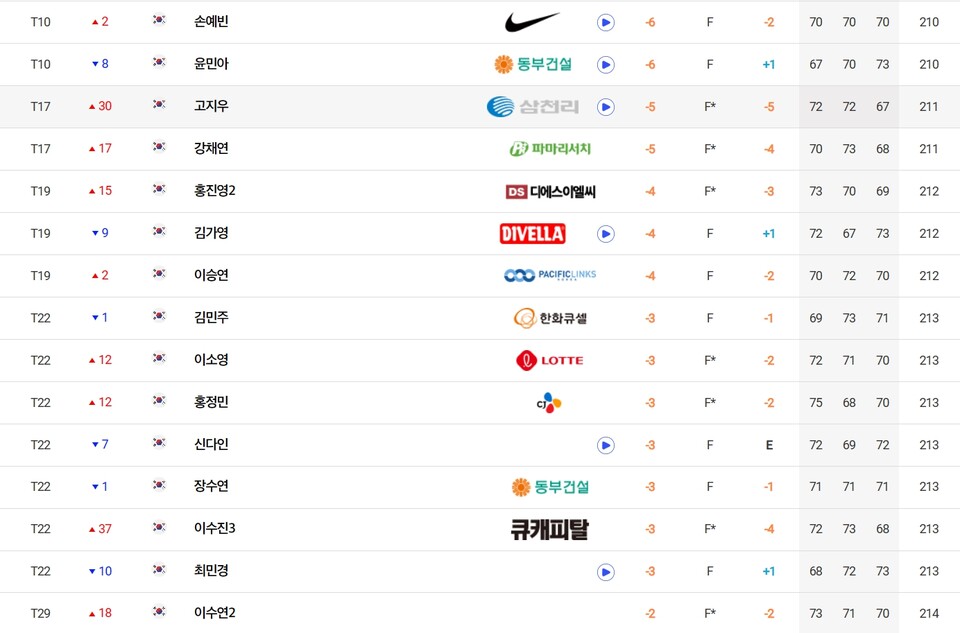Open player 김민주 profile
This screenshot has width=960, height=633.
tap(211, 318)
